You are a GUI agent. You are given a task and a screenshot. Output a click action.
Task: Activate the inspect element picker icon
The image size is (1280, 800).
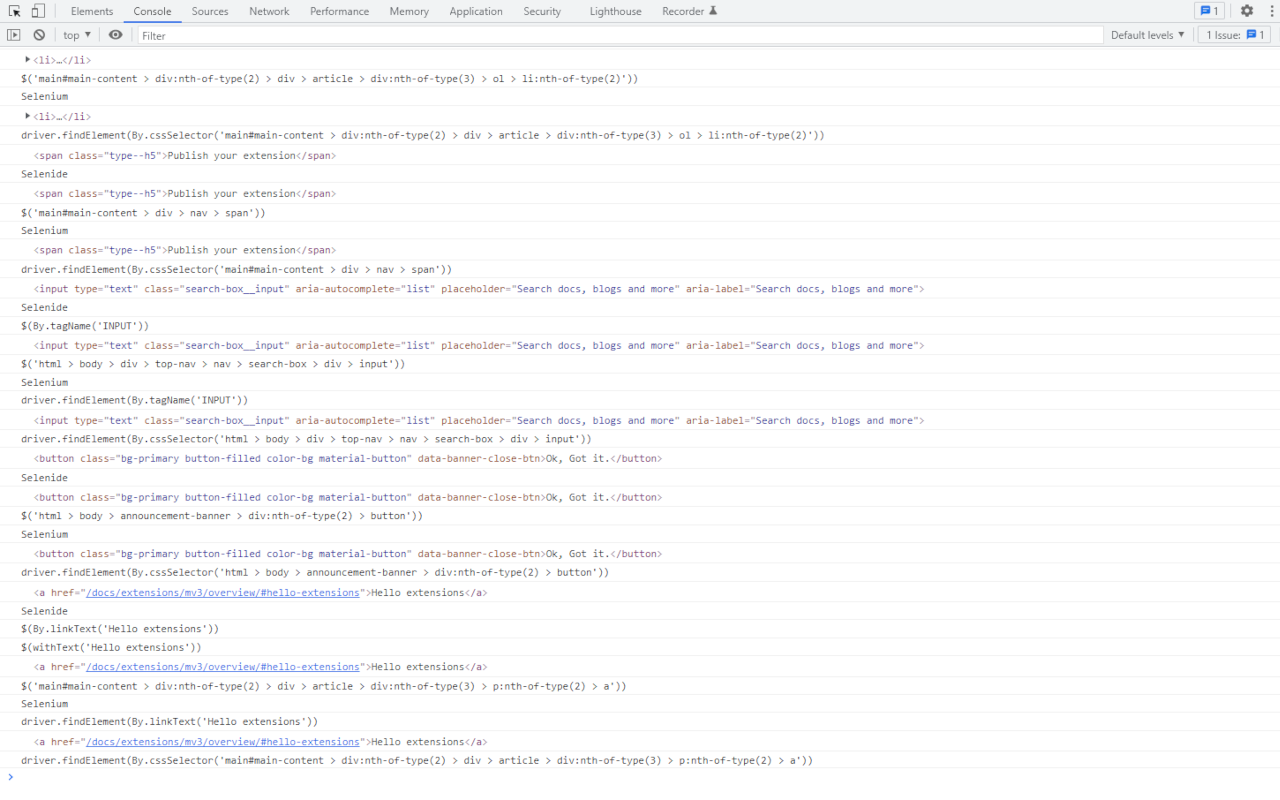click(x=15, y=11)
